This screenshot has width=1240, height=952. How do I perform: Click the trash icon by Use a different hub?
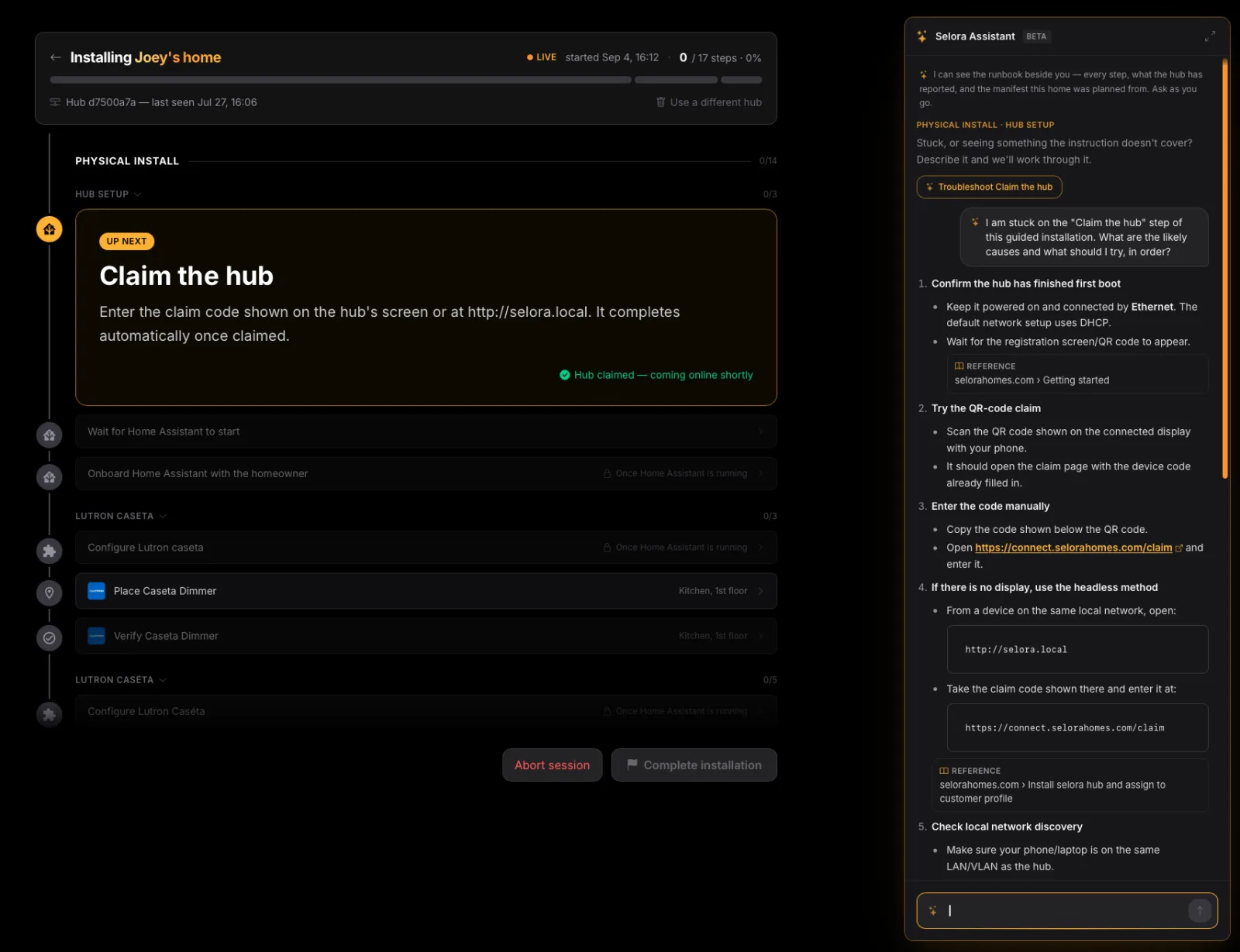660,102
